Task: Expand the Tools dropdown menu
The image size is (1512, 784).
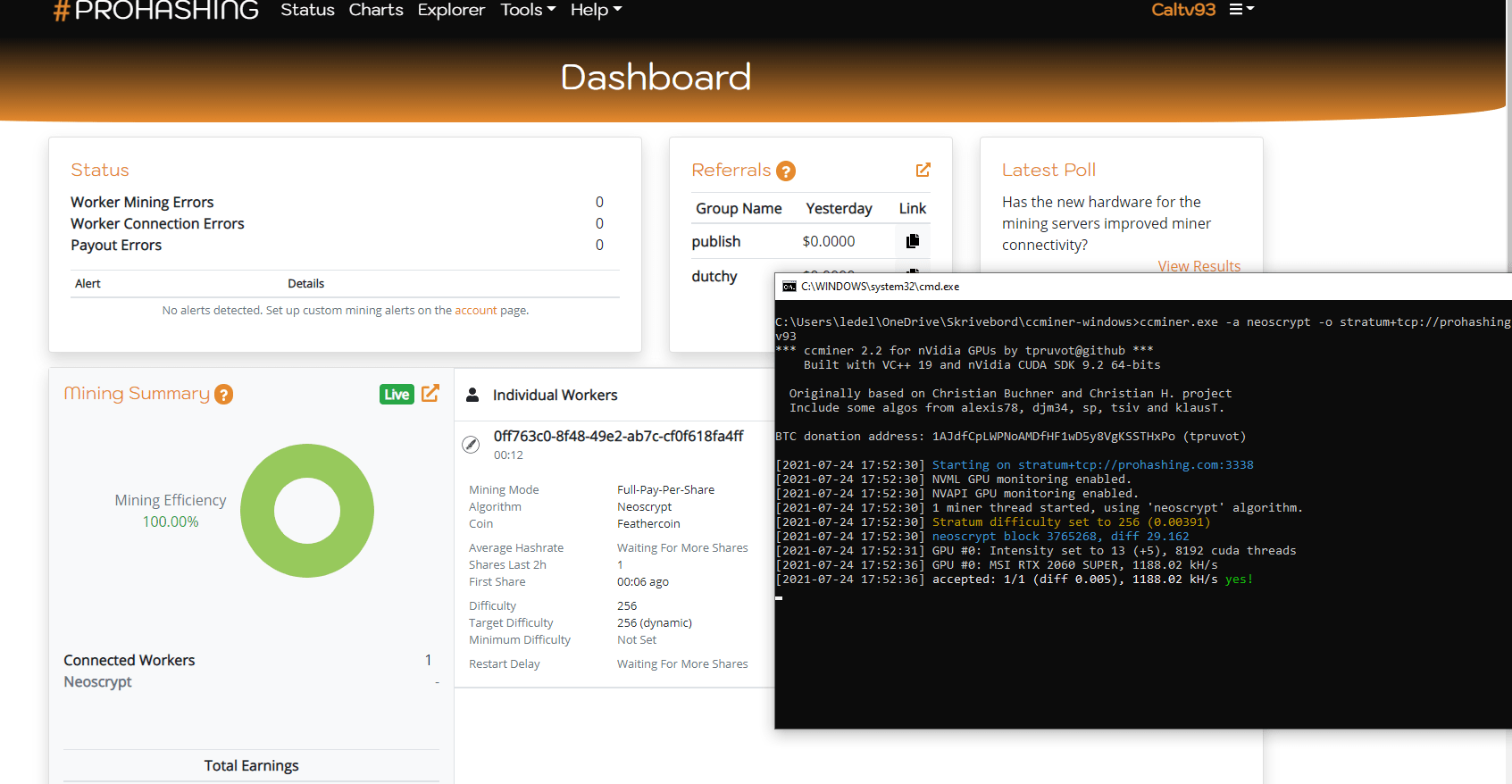Action: [x=528, y=10]
